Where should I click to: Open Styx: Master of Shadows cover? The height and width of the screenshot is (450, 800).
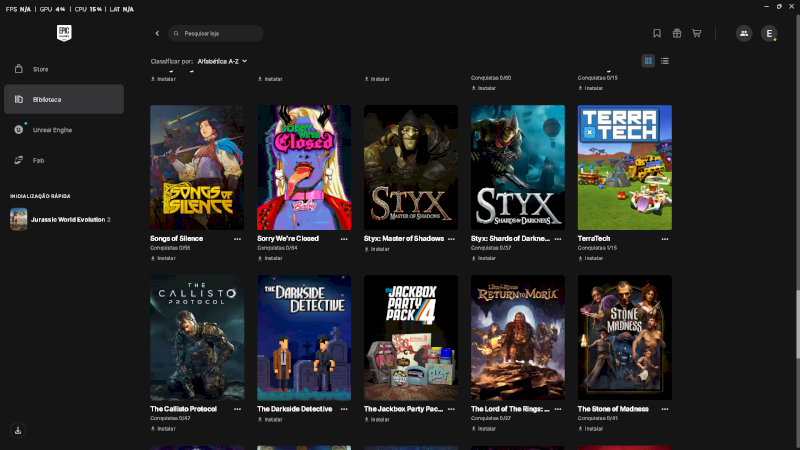point(411,167)
